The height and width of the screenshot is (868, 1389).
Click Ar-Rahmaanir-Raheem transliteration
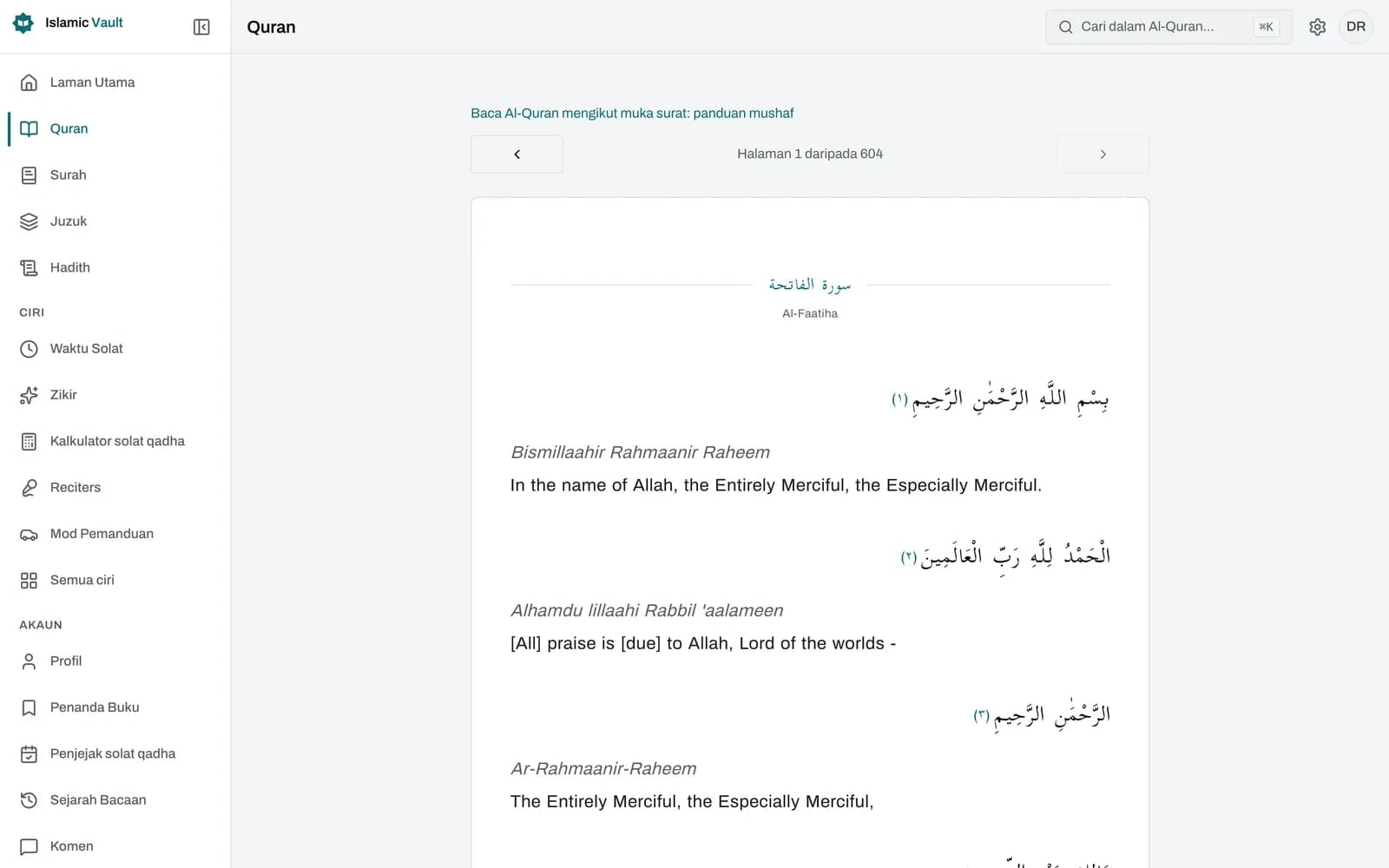(603, 768)
